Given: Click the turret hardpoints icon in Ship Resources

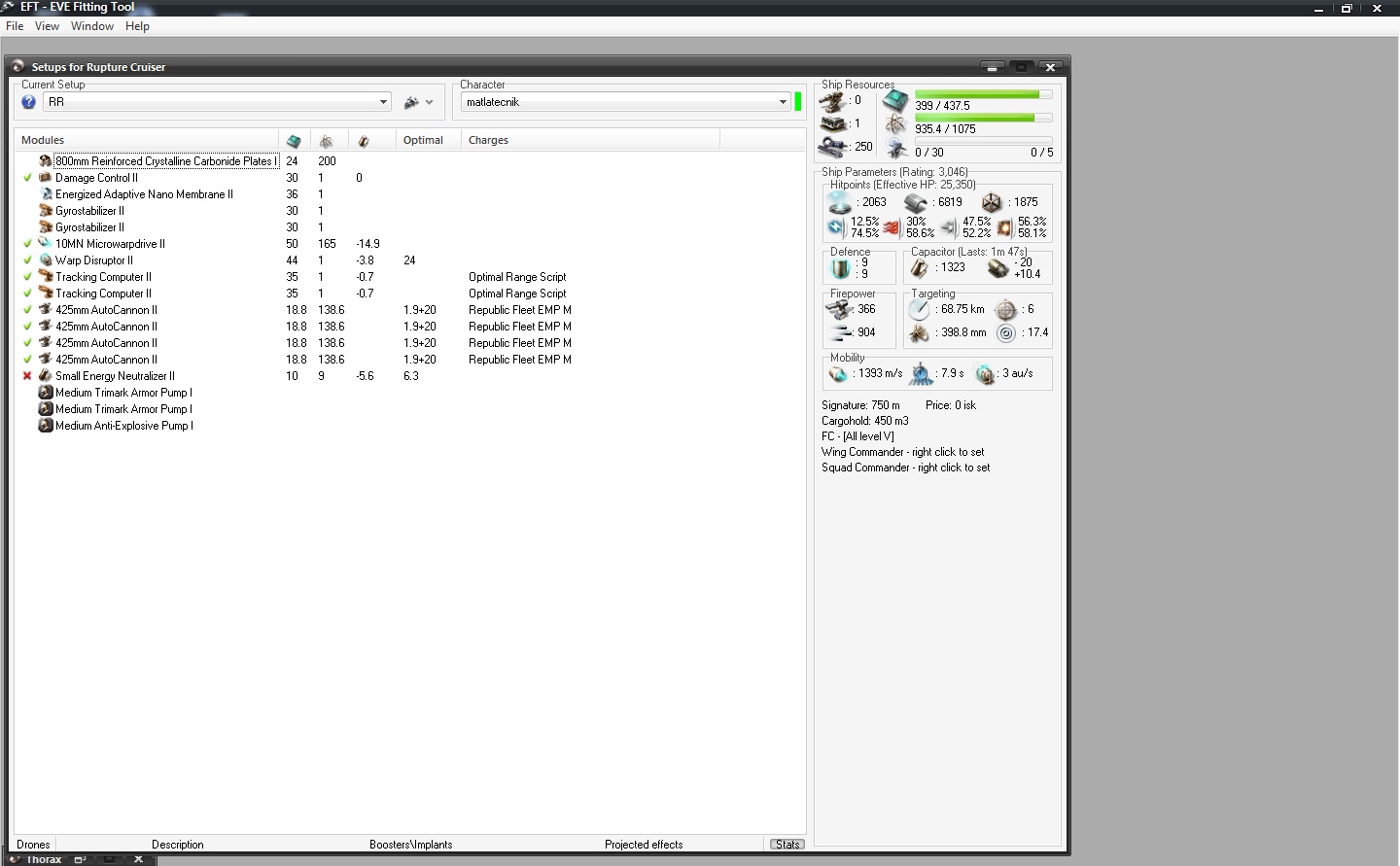Looking at the screenshot, I should coord(832,101).
